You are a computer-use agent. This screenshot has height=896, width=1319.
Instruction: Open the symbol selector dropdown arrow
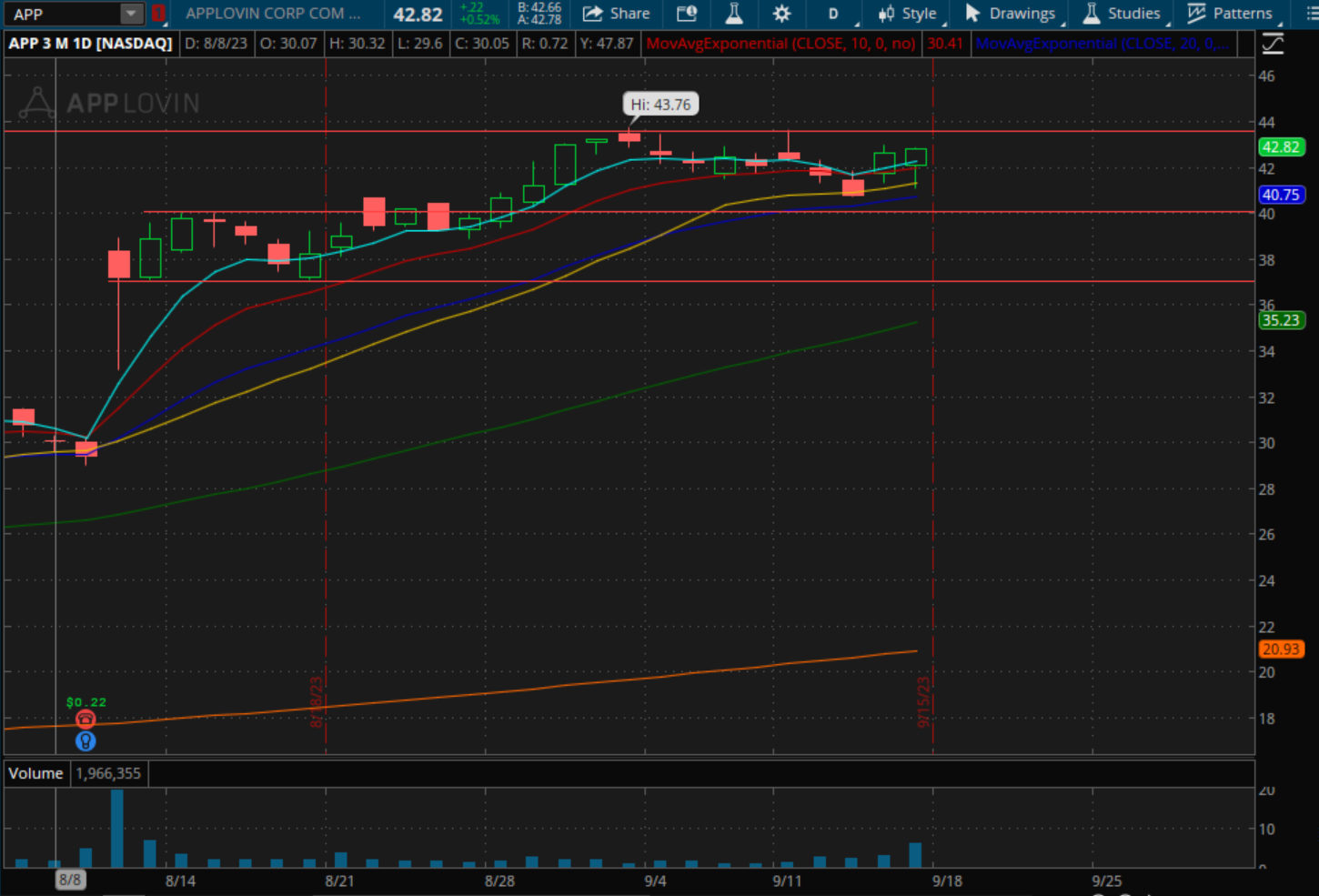click(132, 14)
